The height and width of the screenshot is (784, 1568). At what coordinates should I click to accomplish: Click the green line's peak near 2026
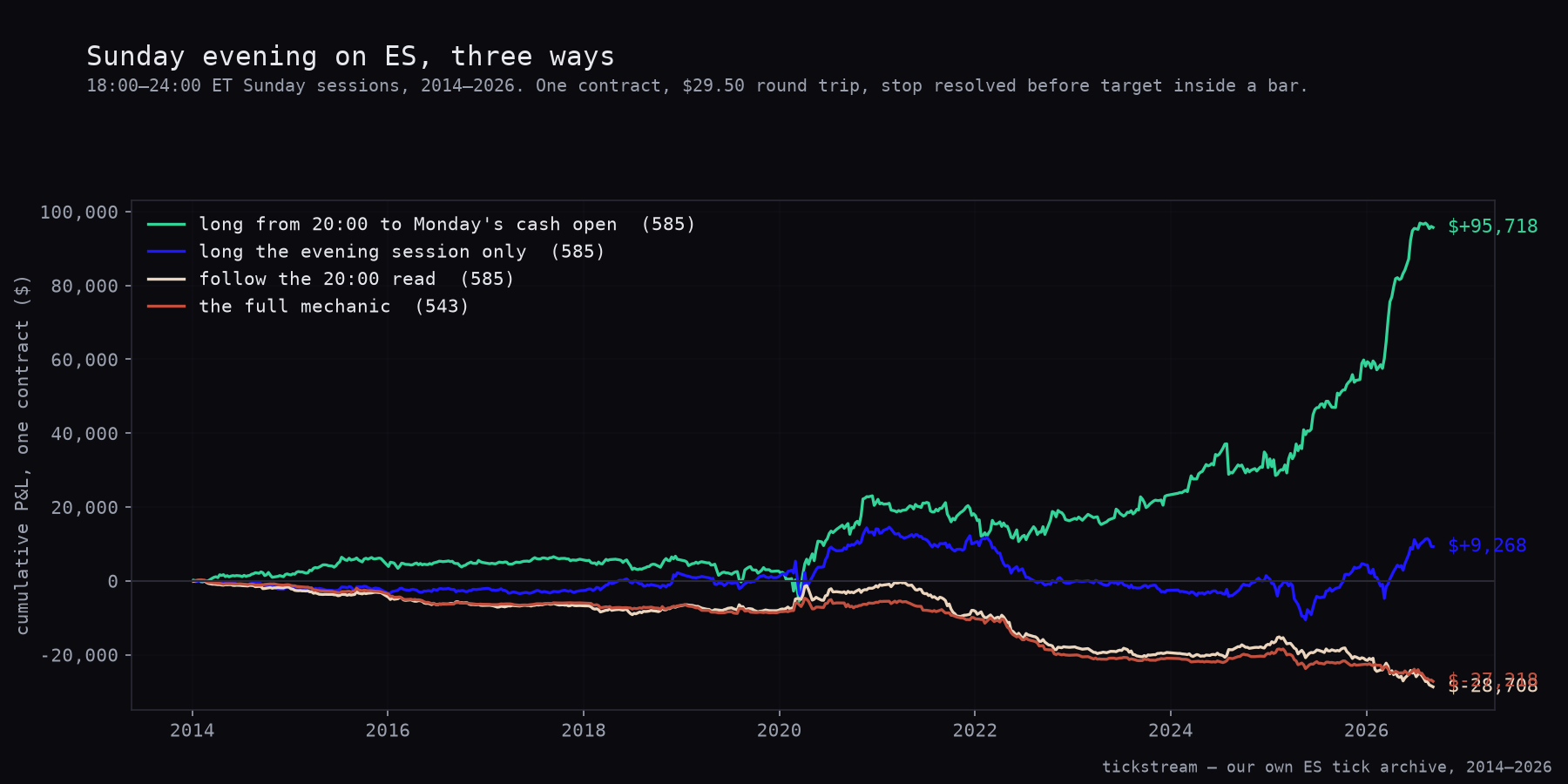coord(1423,225)
